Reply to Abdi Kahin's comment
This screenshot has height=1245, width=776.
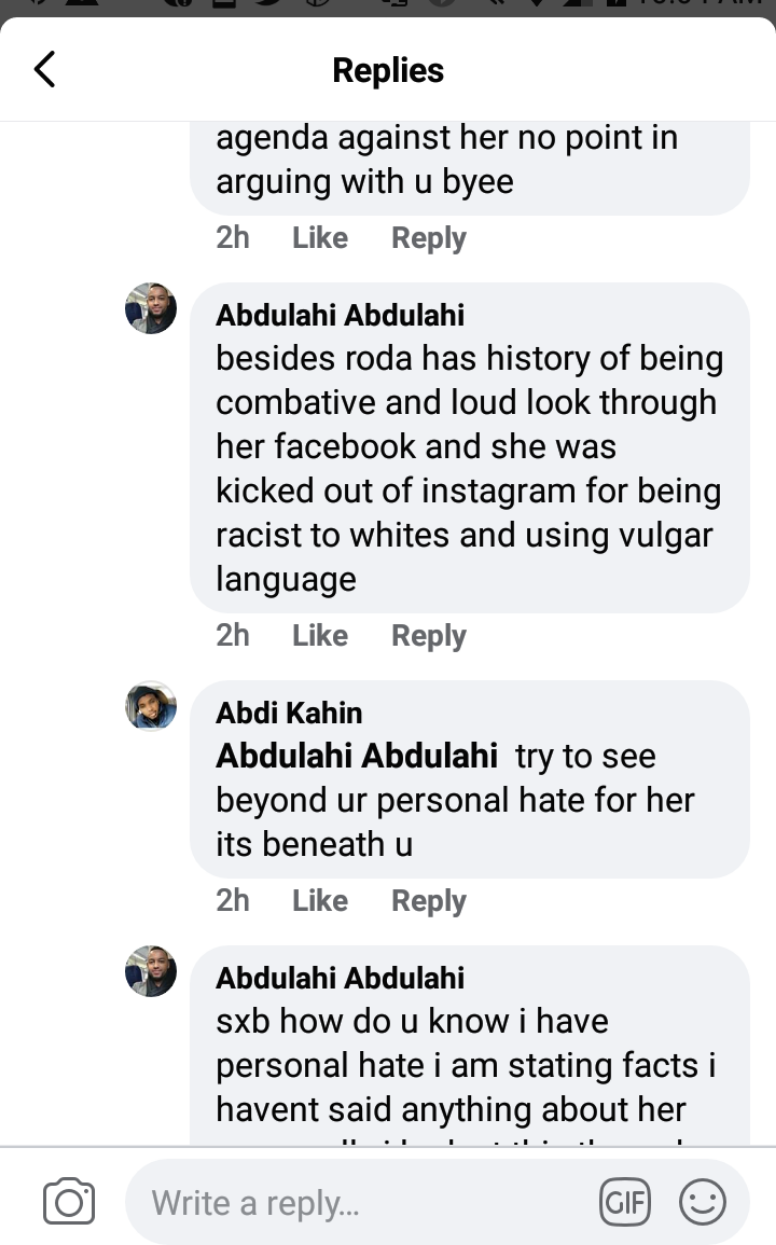click(x=429, y=901)
